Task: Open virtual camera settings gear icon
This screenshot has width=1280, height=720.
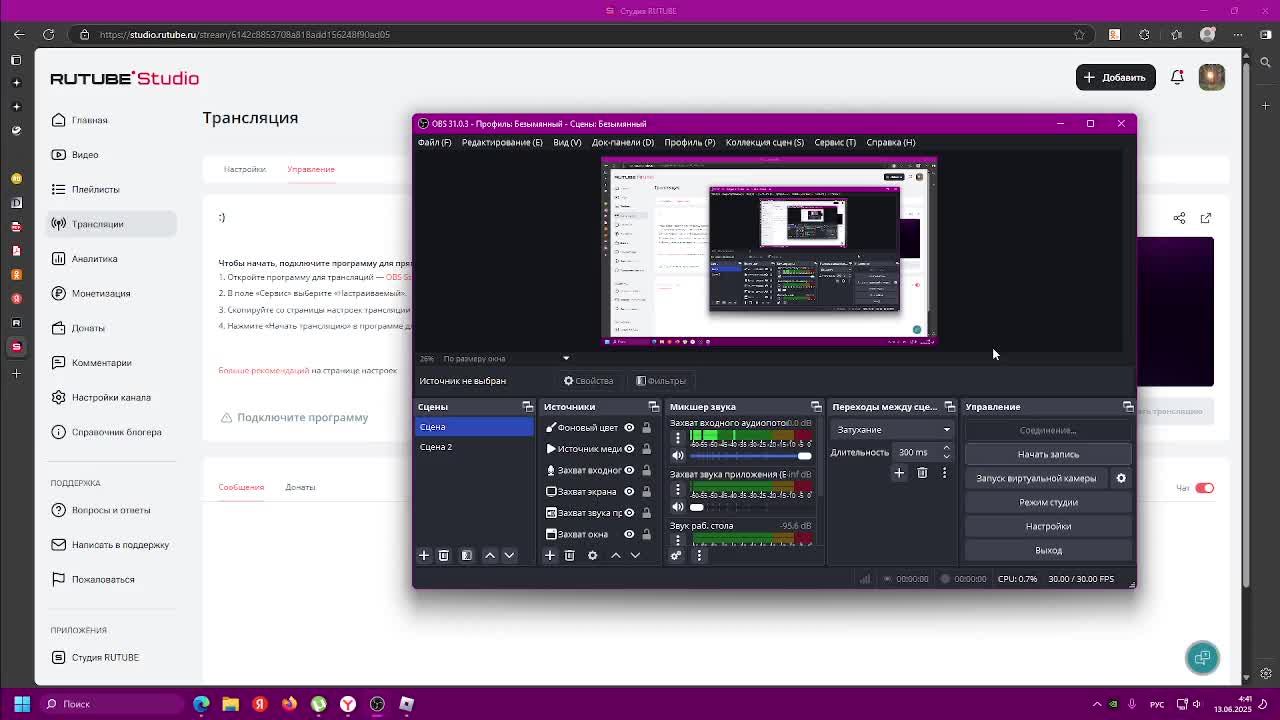Action: coord(1121,478)
